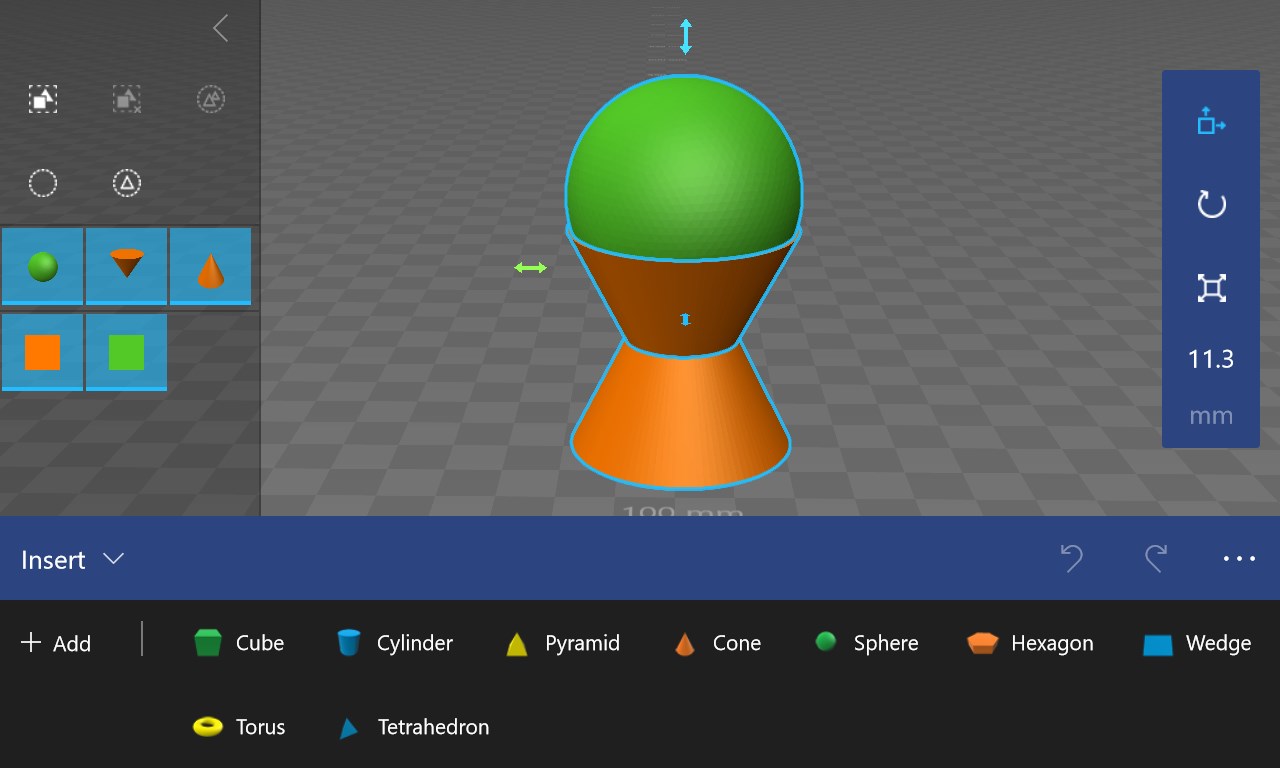Collapse the left panel with the chevron

pos(220,28)
